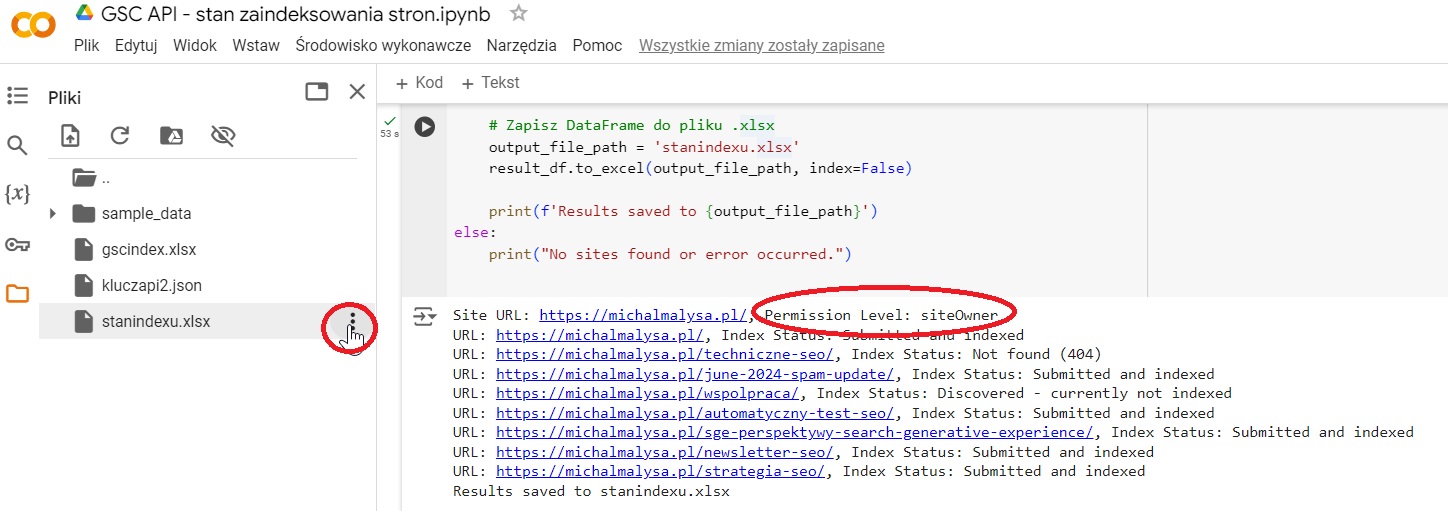Image resolution: width=1448 pixels, height=511 pixels.
Task: Open the michalmalysa.pl/newsletter-seo/ link
Action: tap(664, 452)
